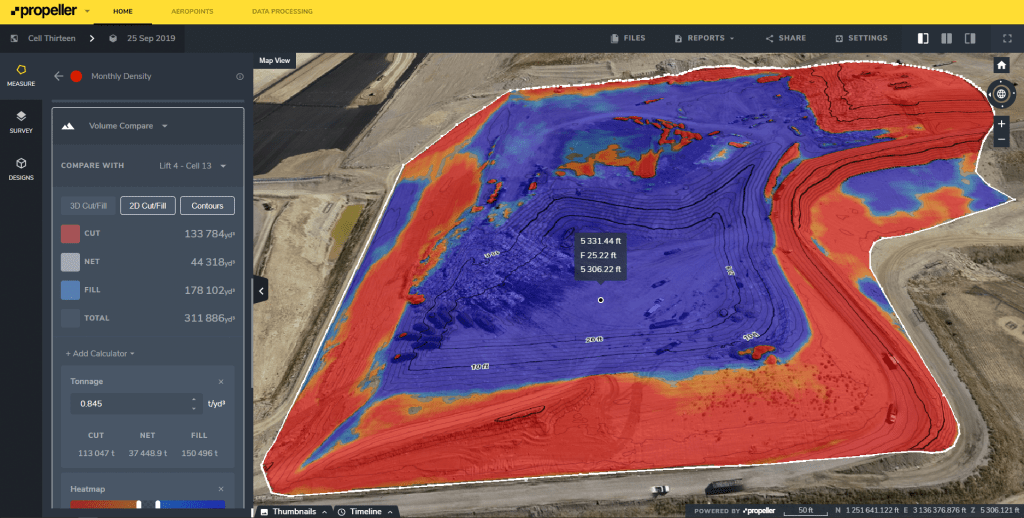Select the 2D Cut/Fill view
Screen dimensions: 1024x518
click(148, 205)
